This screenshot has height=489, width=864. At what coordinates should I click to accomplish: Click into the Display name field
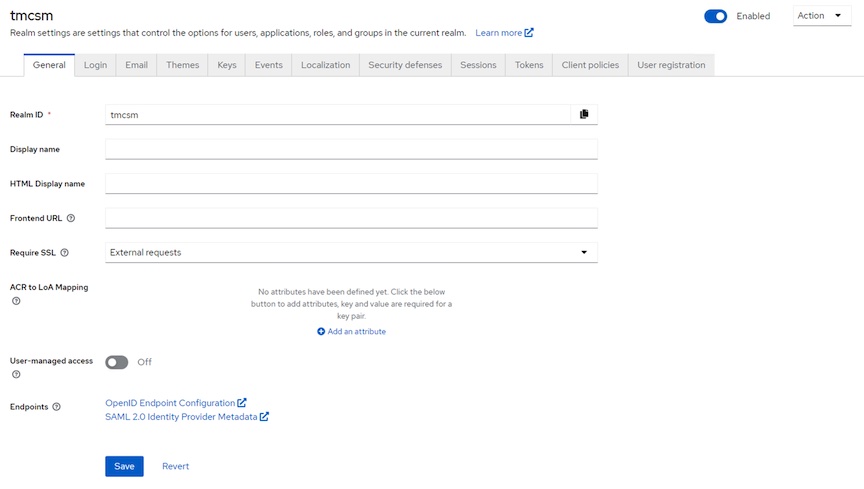[351, 149]
